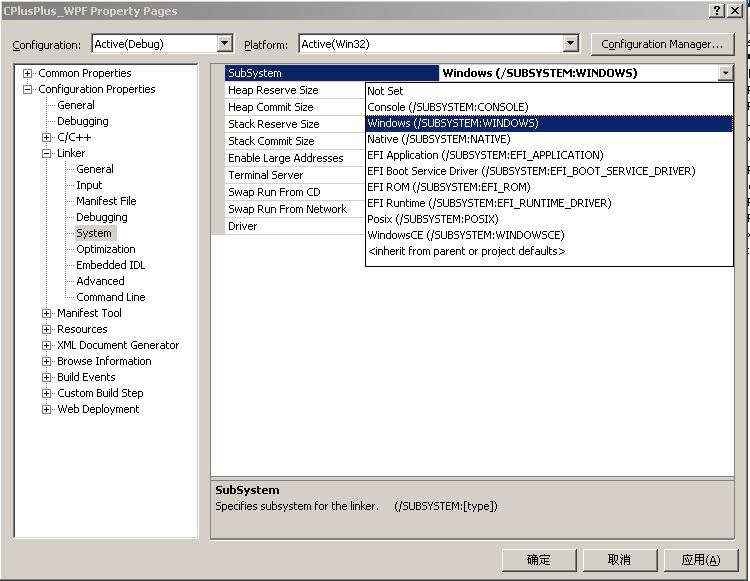This screenshot has height=581, width=750.
Task: Expand the XML Document Generator node
Action: [46, 345]
